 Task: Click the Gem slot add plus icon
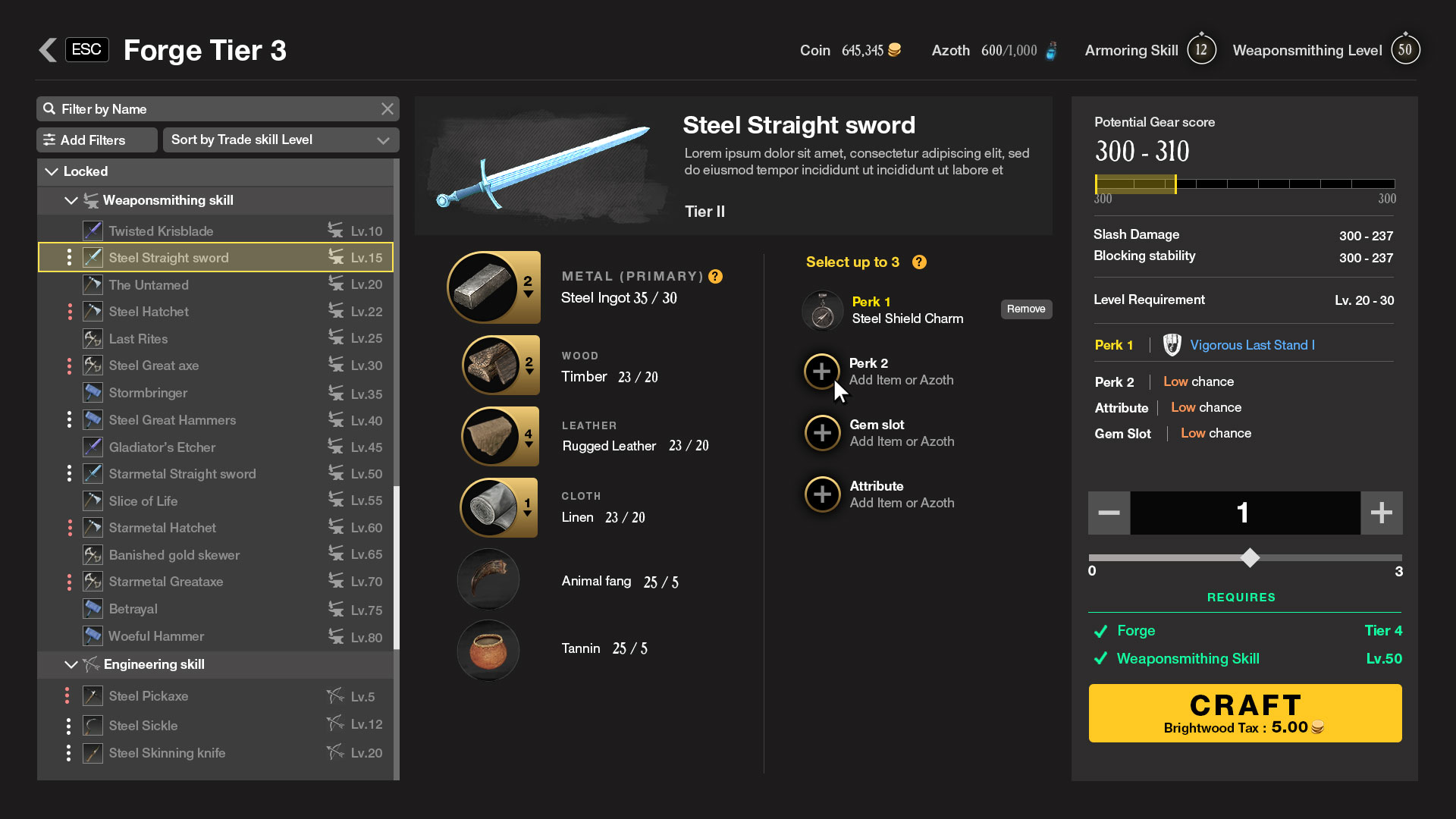pos(822,433)
